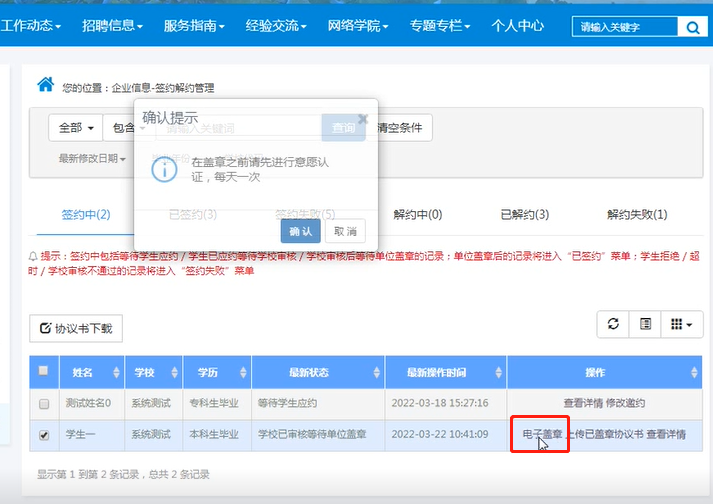Viewport: 713px width, 504px height.
Task: Sort by the 最新操作时间 column arrows
Action: (499, 373)
